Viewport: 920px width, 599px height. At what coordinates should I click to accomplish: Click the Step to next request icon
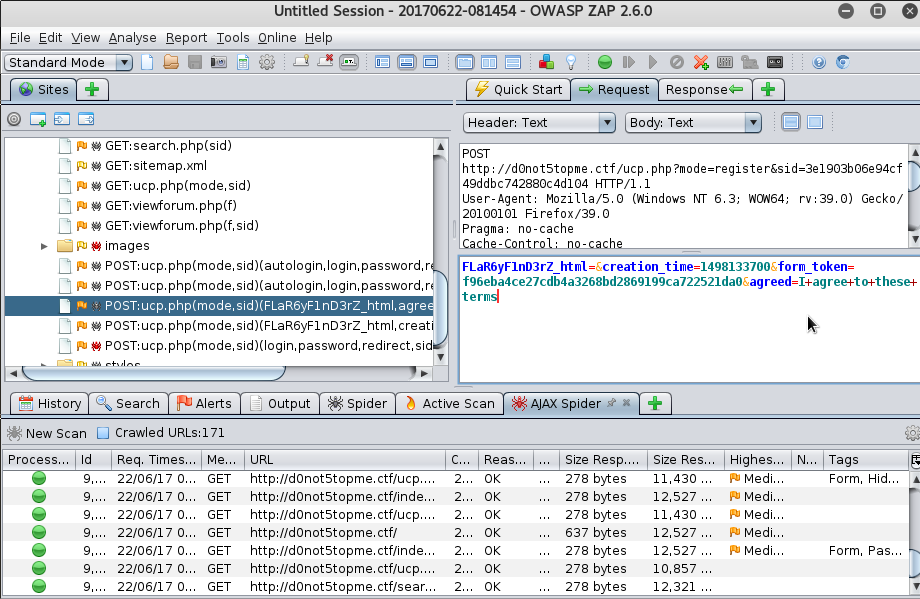pyautogui.click(x=628, y=62)
